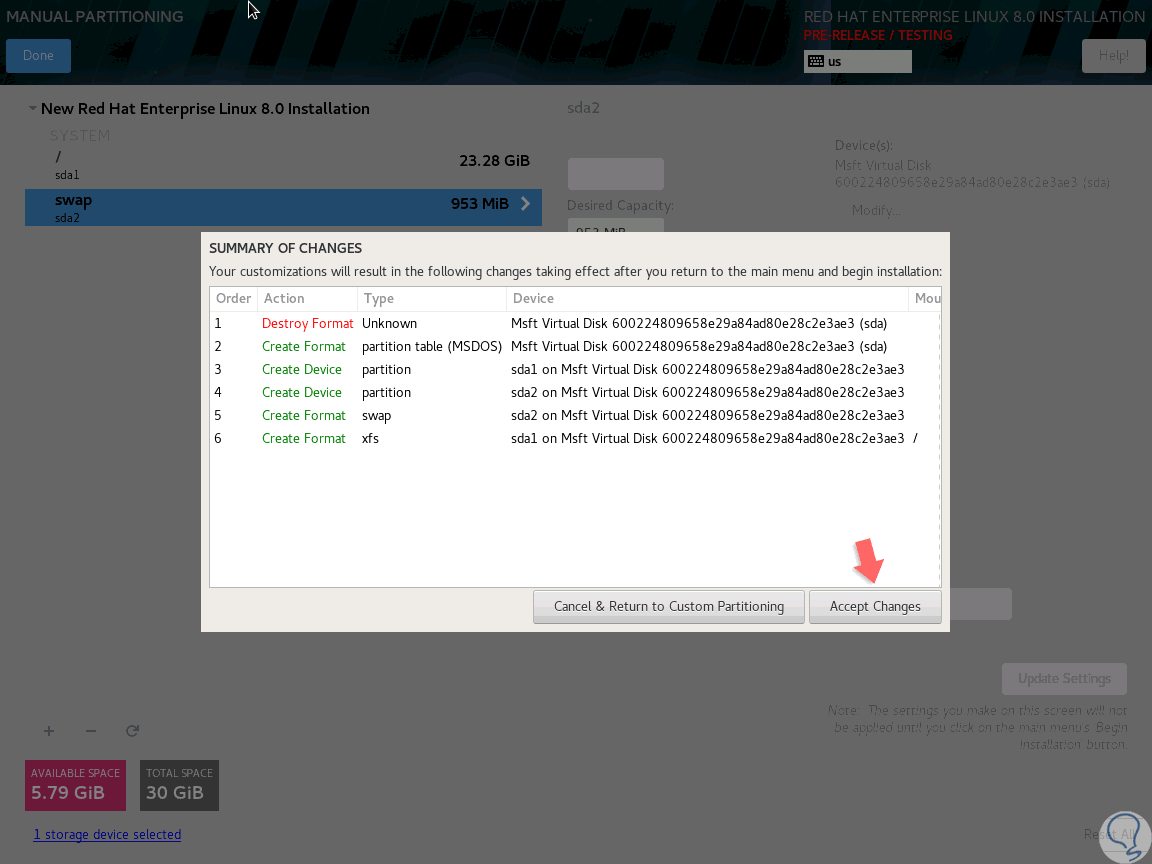Open the 1 storage device selected link
The image size is (1152, 864).
(107, 835)
